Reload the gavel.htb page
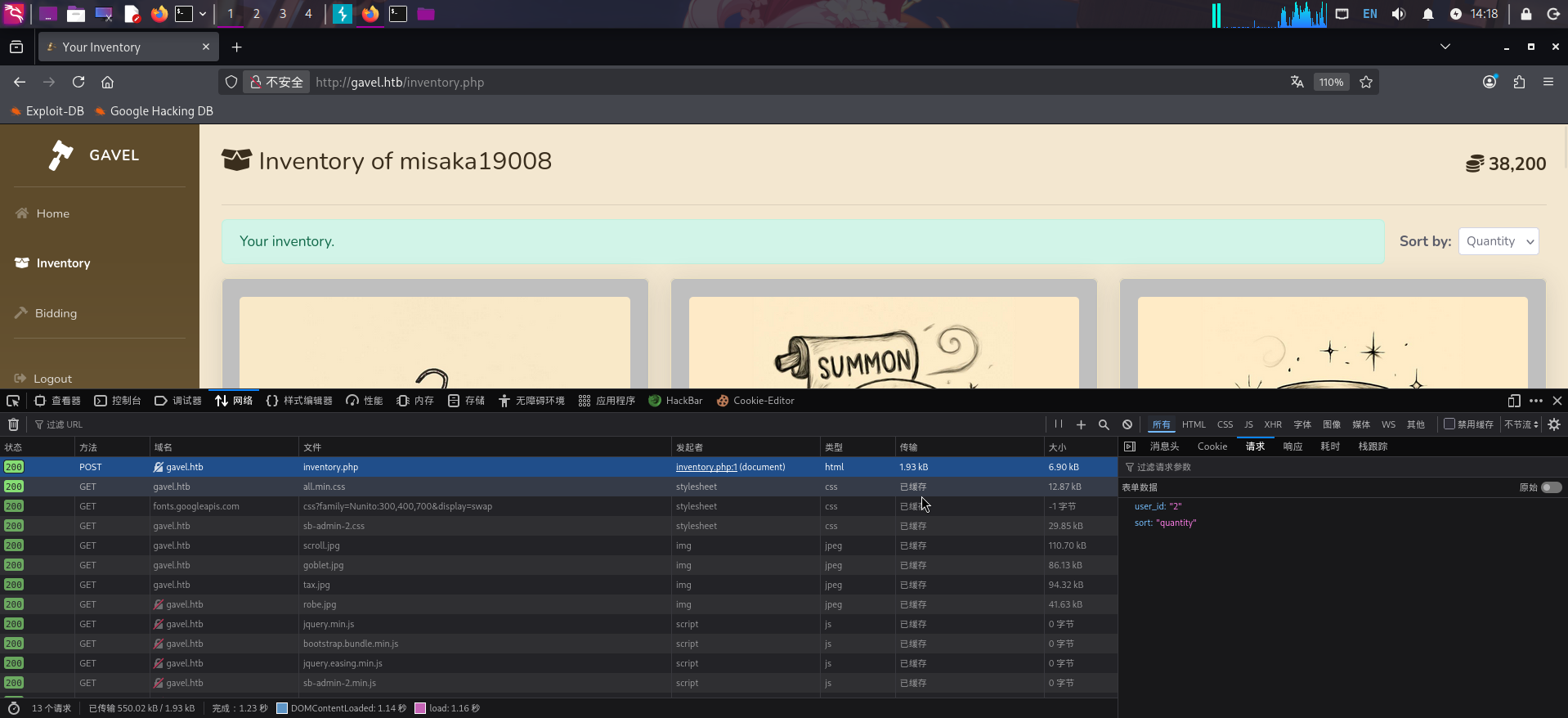This screenshot has height=718, width=1568. (78, 82)
